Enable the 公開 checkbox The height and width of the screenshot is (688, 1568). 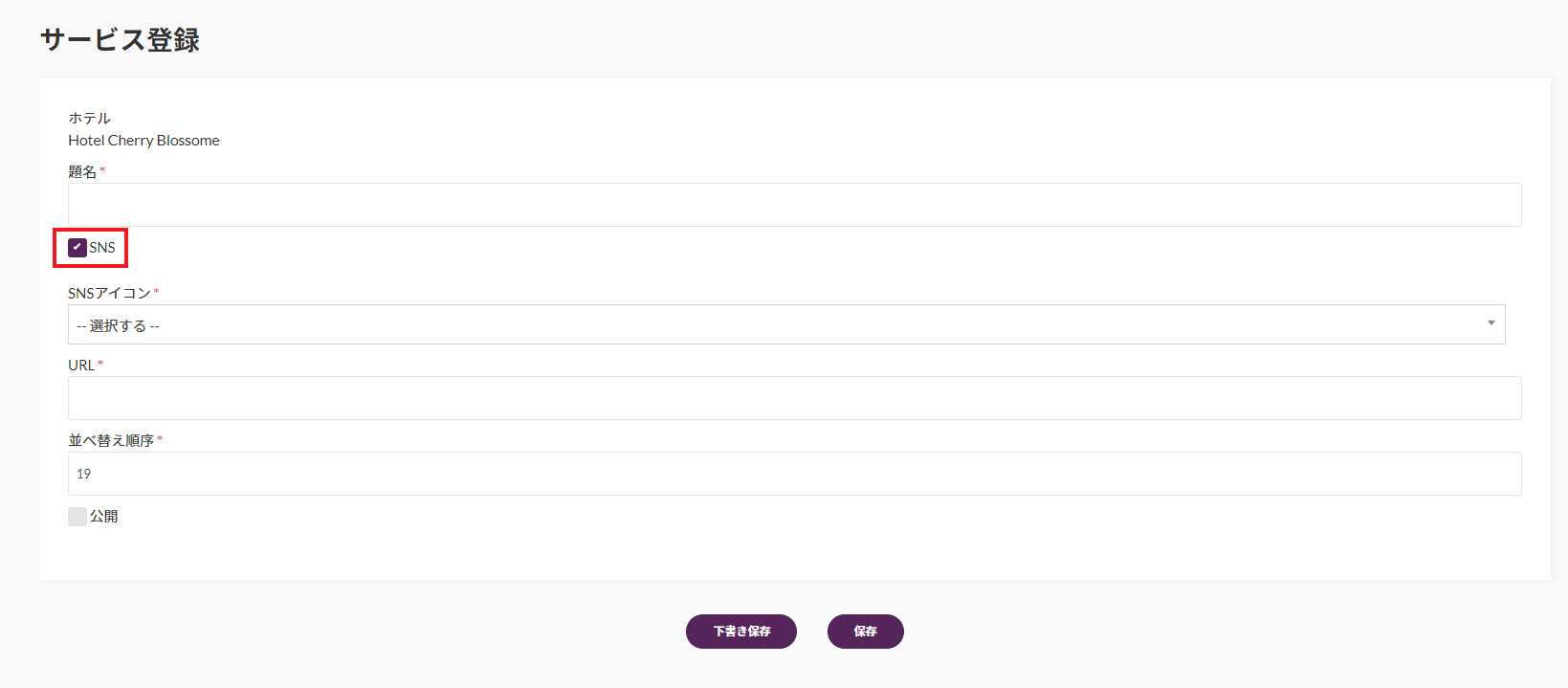77,517
